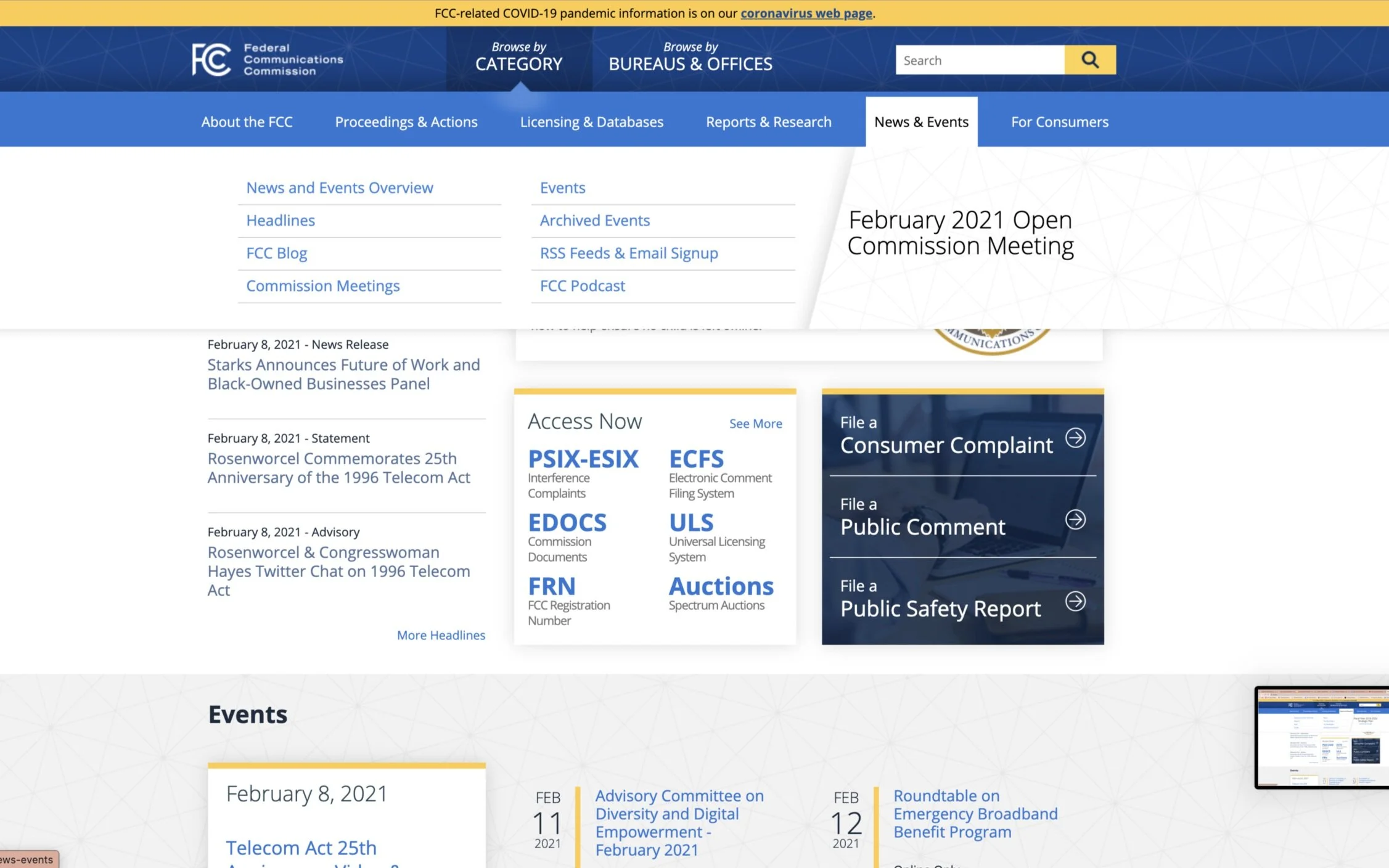Open the ULS Universal Licensing System shortcut
Screen dimensions: 1389x868
(691, 523)
